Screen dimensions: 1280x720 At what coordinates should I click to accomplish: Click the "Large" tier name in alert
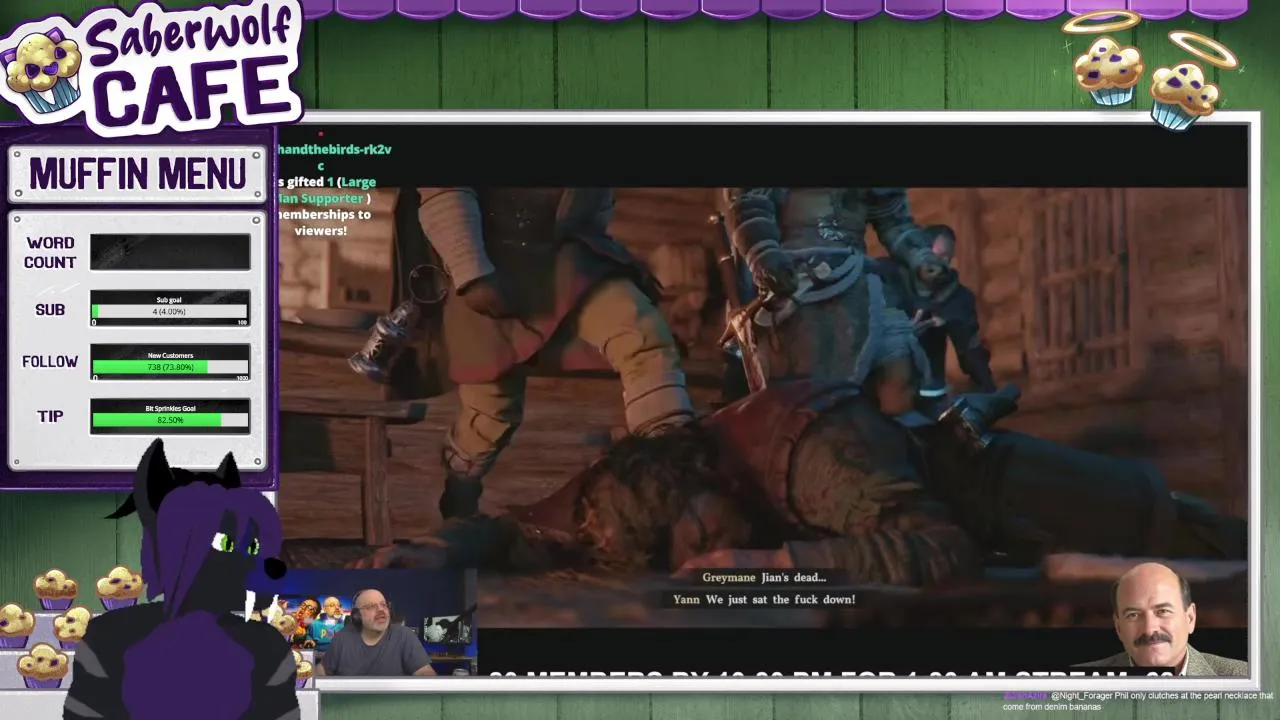[x=360, y=182]
